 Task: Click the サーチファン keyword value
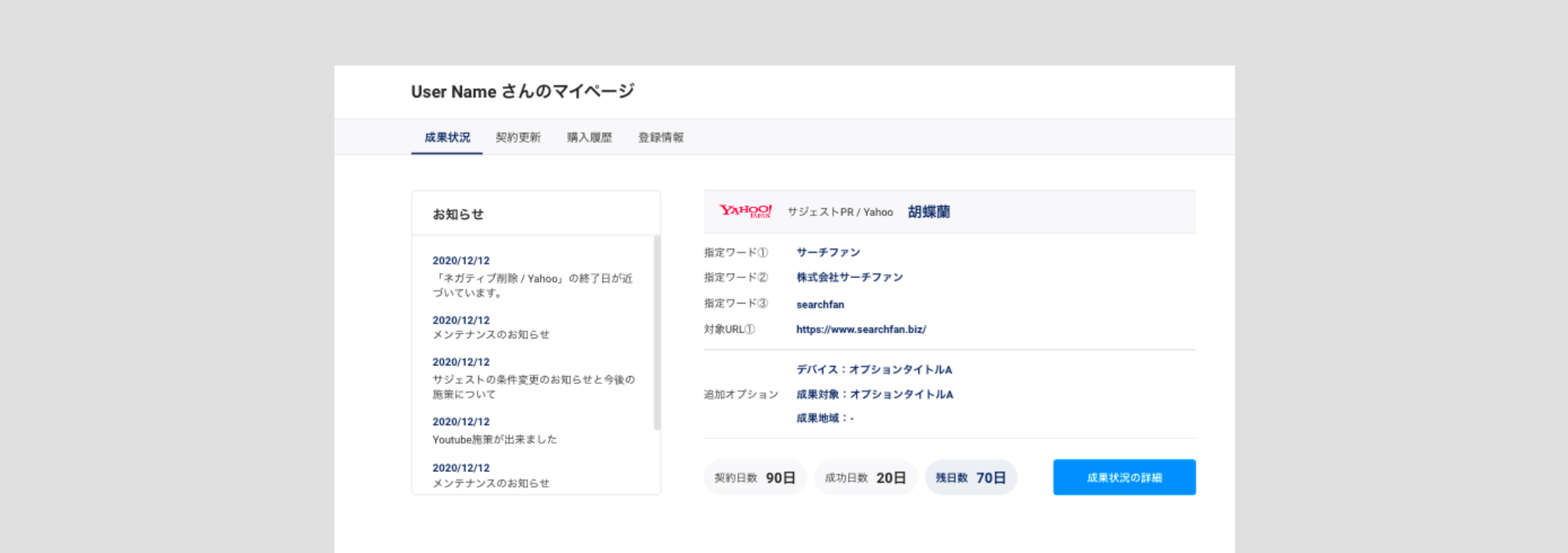click(x=828, y=252)
